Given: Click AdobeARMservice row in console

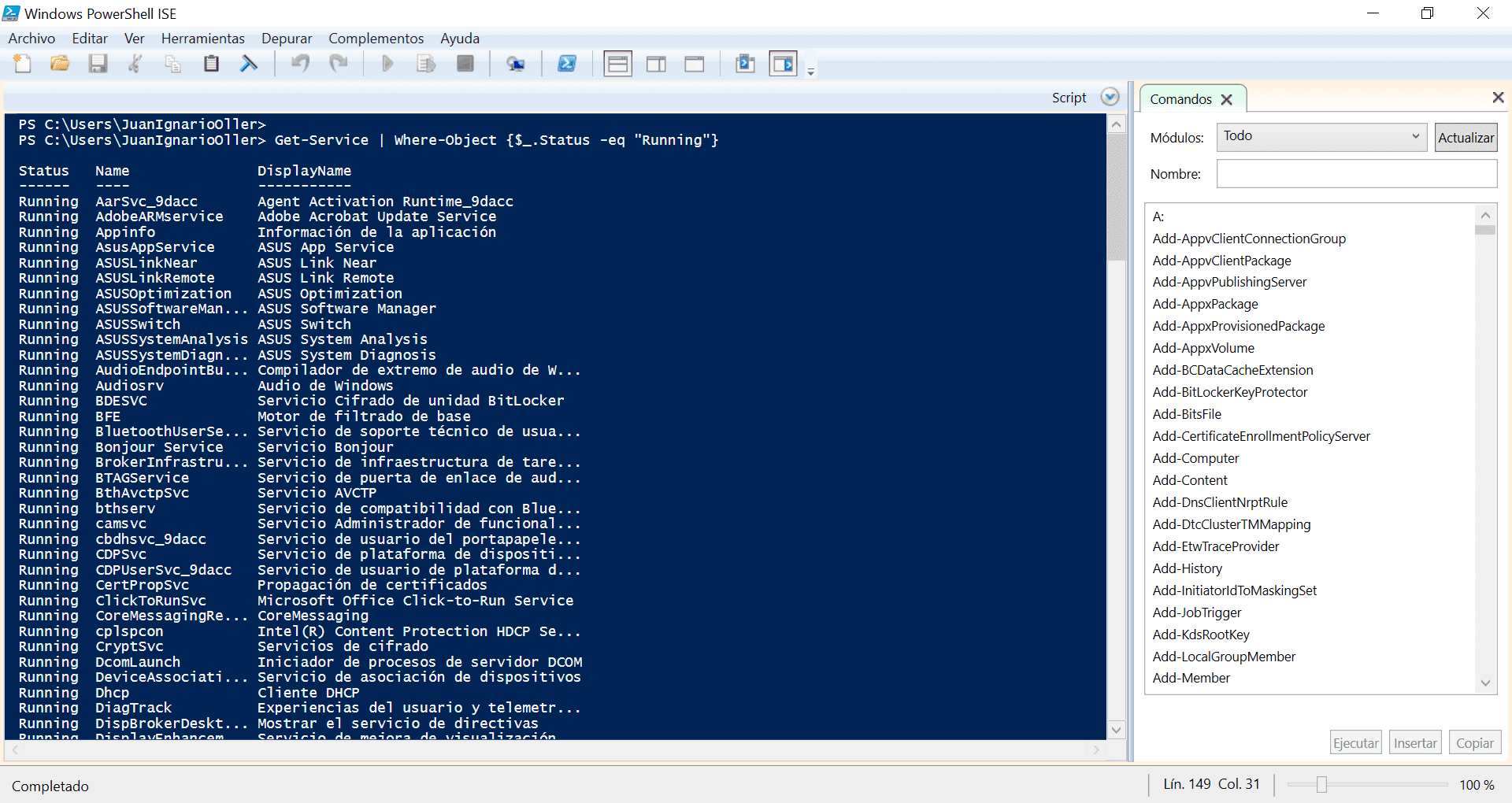Looking at the screenshot, I should point(258,216).
